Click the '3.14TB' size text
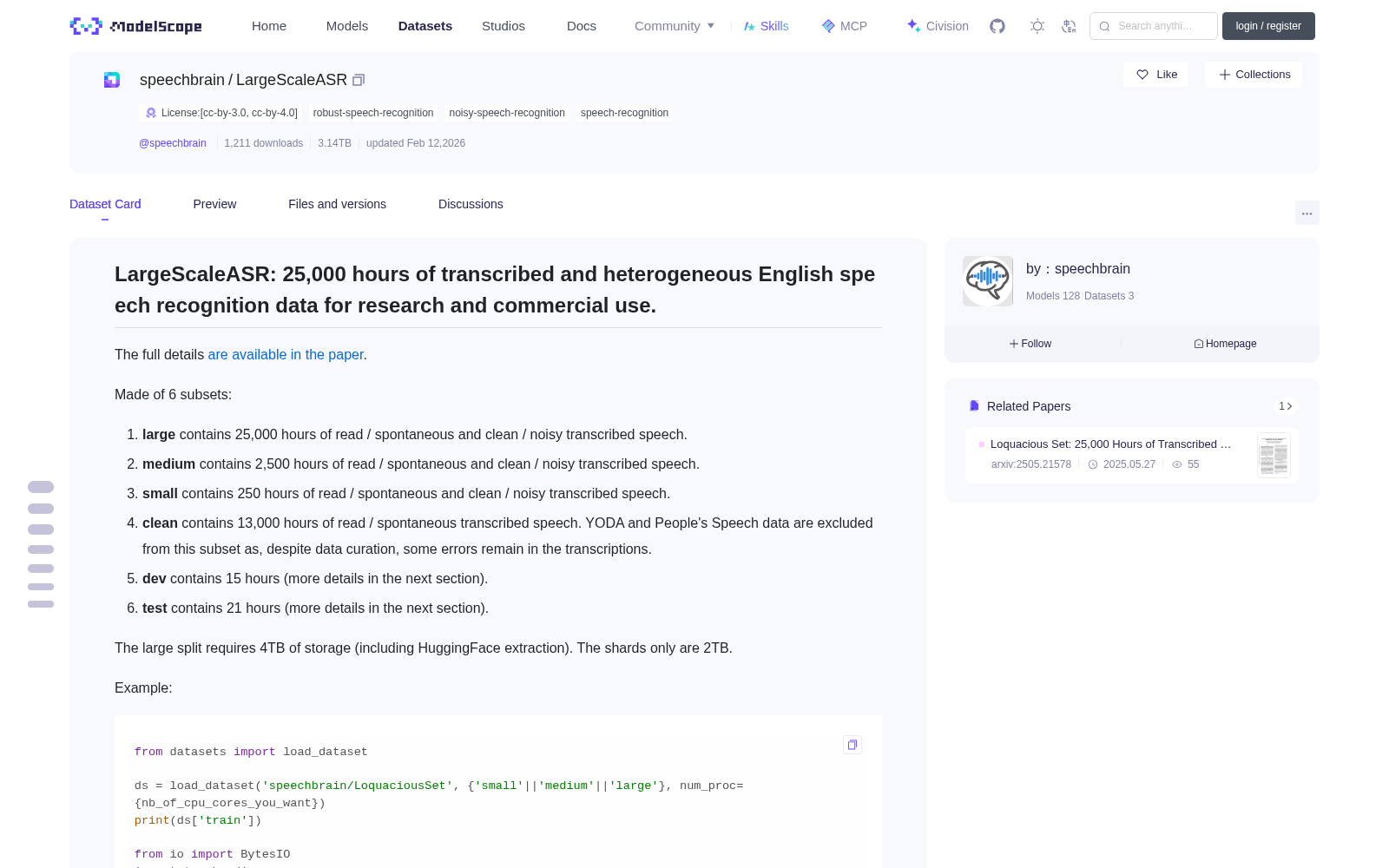Viewport: 1389px width, 868px height. pyautogui.click(x=334, y=143)
